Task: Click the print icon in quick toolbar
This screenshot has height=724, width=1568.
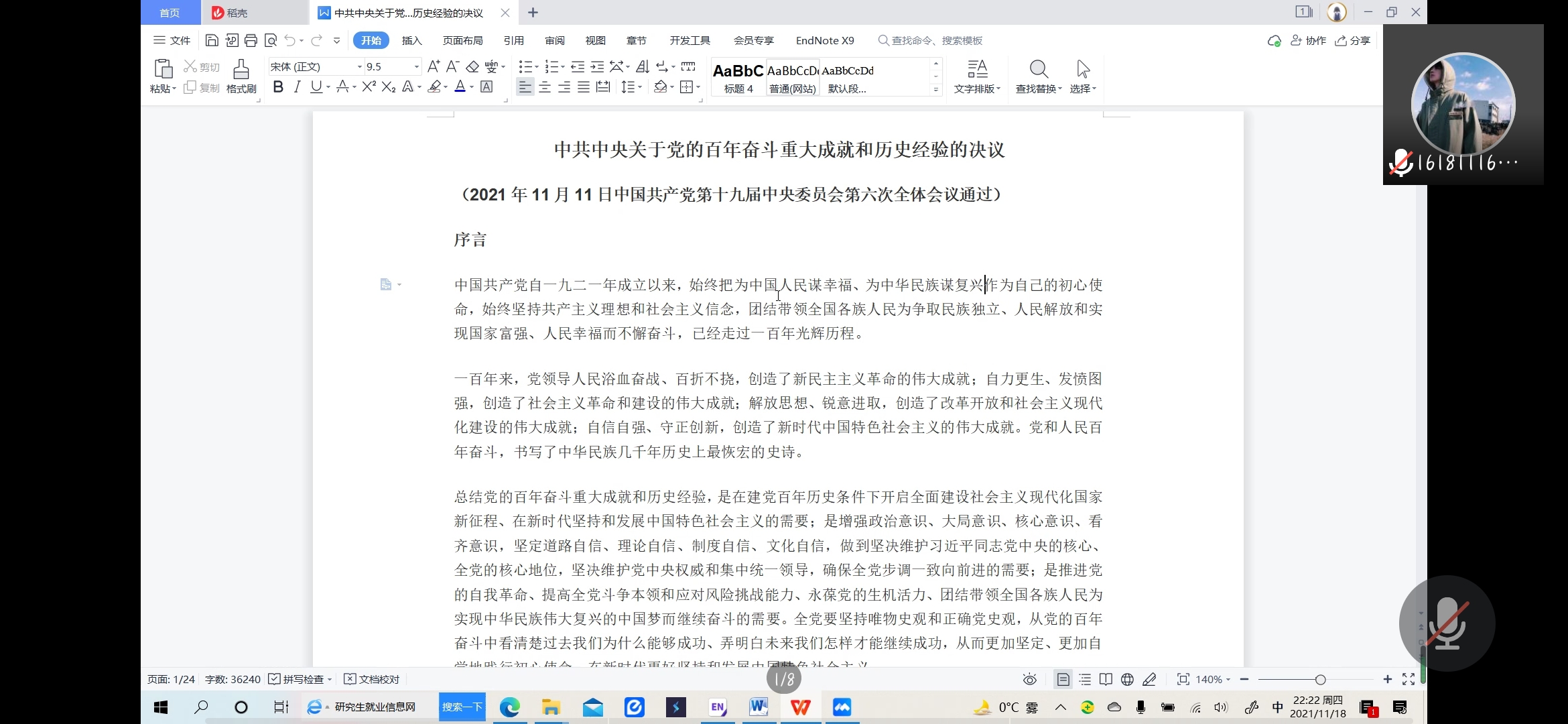Action: pyautogui.click(x=251, y=41)
